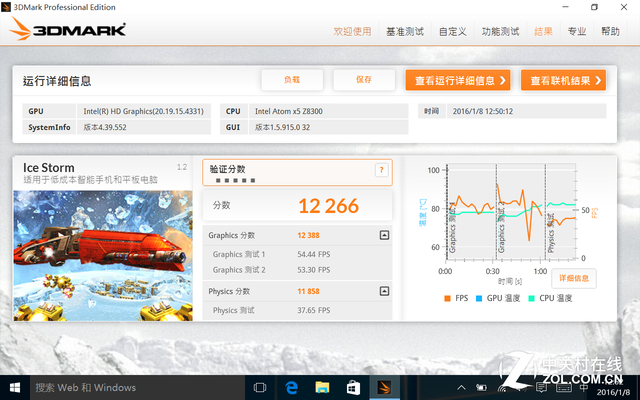Click the Ice Storm title
This screenshot has height=400, width=640.
pos(49,168)
